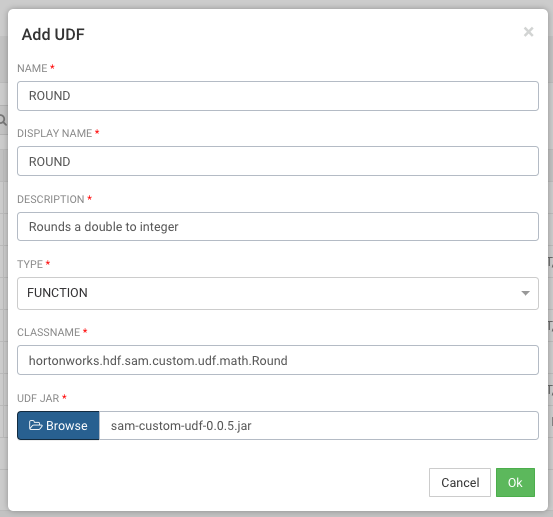Click the folder icon on Browse button
The height and width of the screenshot is (517, 553).
pos(35,425)
